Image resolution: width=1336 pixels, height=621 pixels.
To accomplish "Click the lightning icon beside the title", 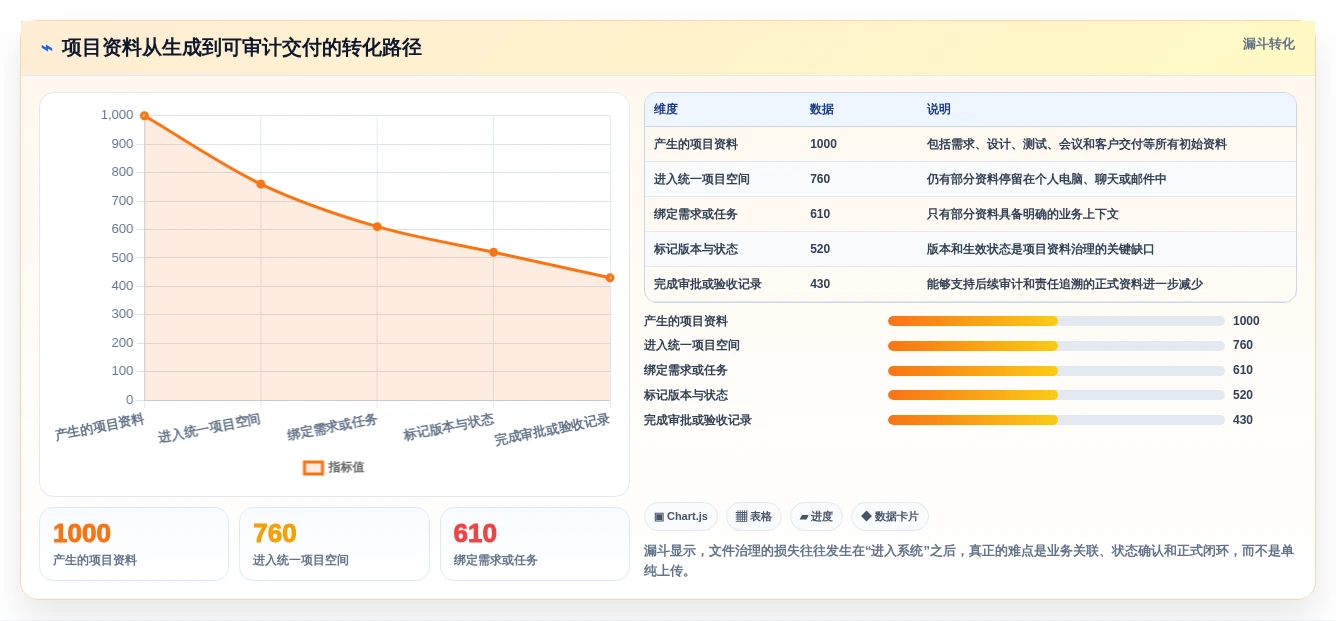I will coord(47,48).
